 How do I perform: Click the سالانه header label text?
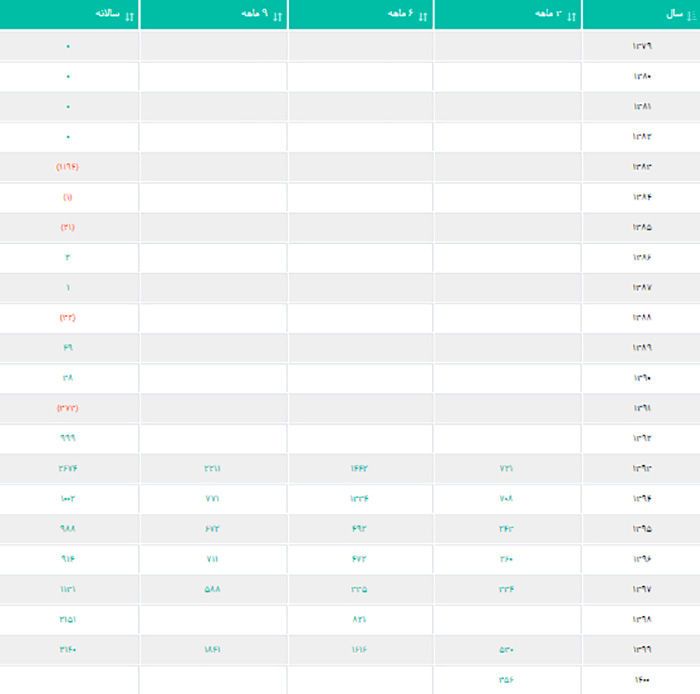click(x=106, y=14)
